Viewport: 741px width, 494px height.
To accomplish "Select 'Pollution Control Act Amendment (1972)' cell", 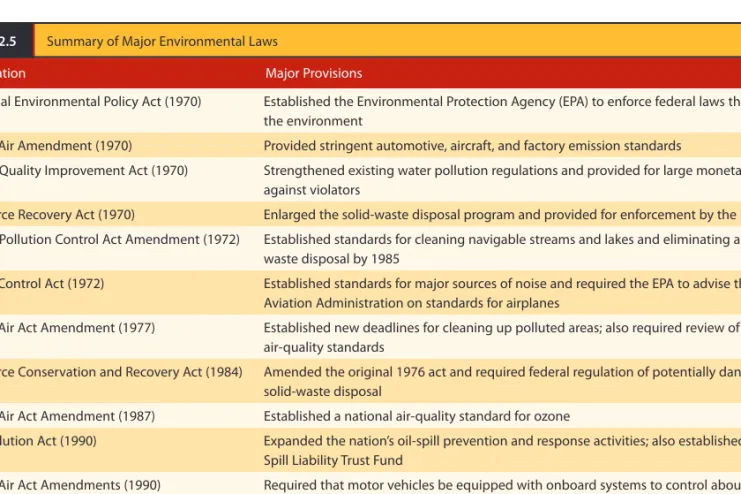I will 120,240.
